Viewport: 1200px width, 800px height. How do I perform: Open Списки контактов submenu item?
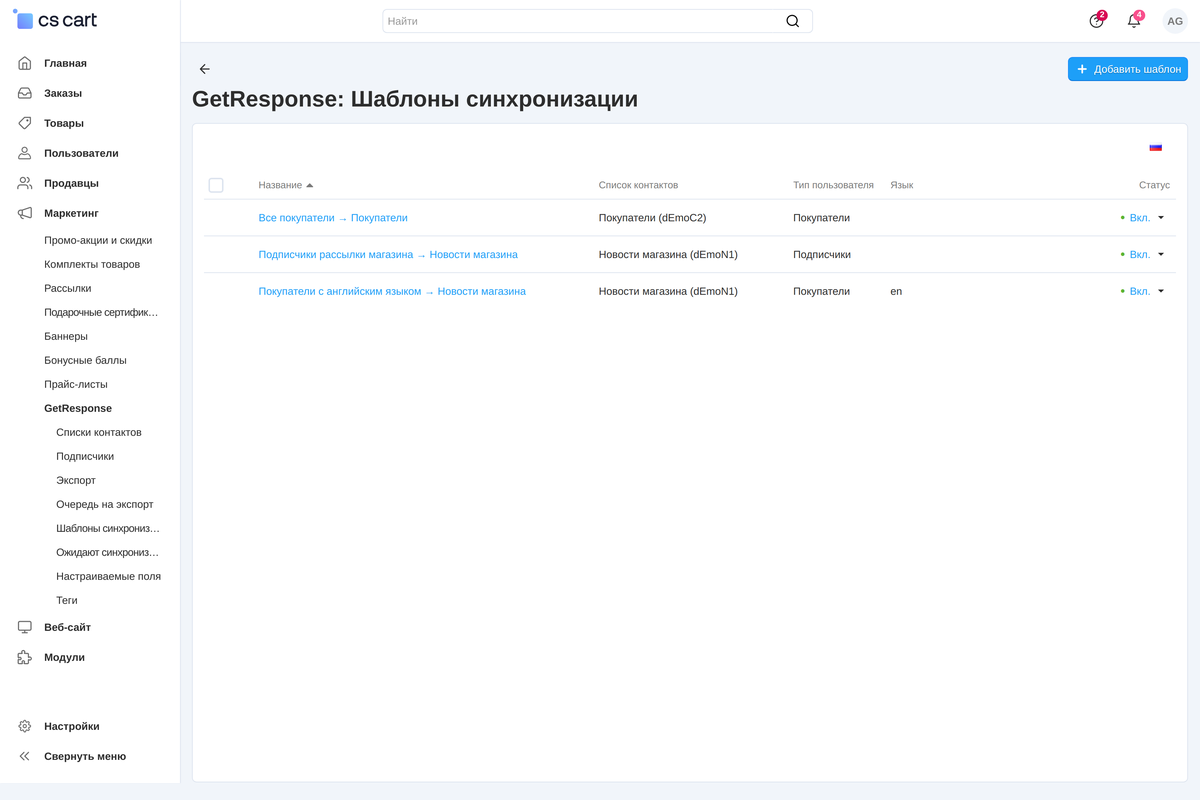(x=99, y=432)
